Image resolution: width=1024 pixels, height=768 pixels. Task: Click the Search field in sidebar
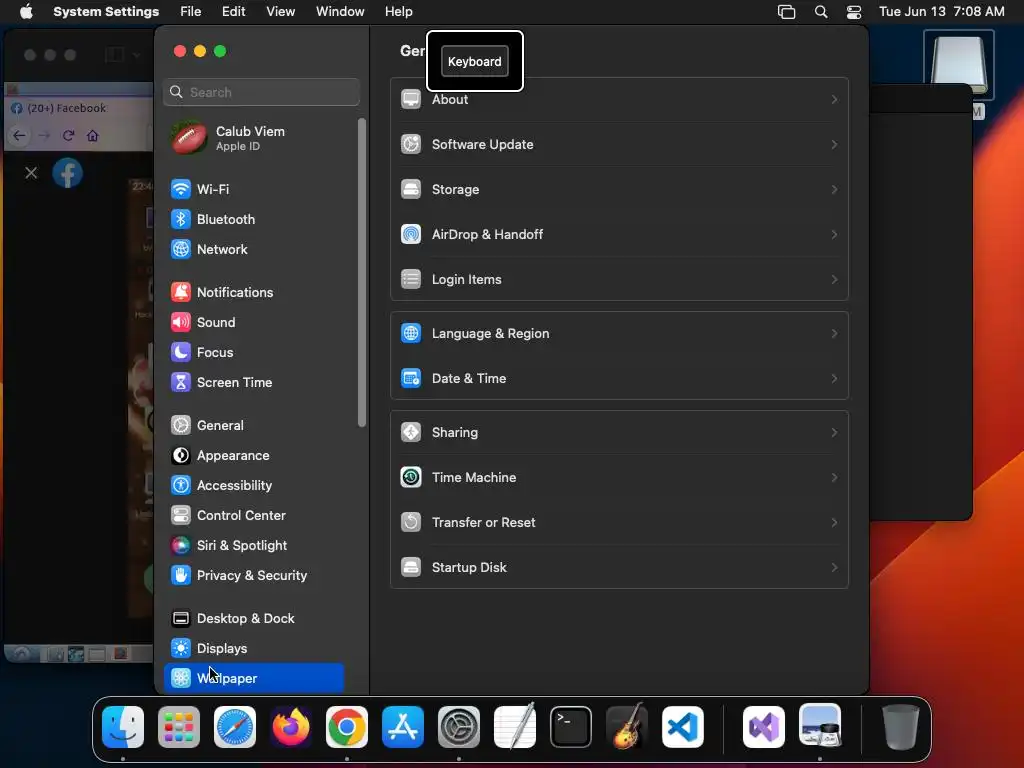261,92
